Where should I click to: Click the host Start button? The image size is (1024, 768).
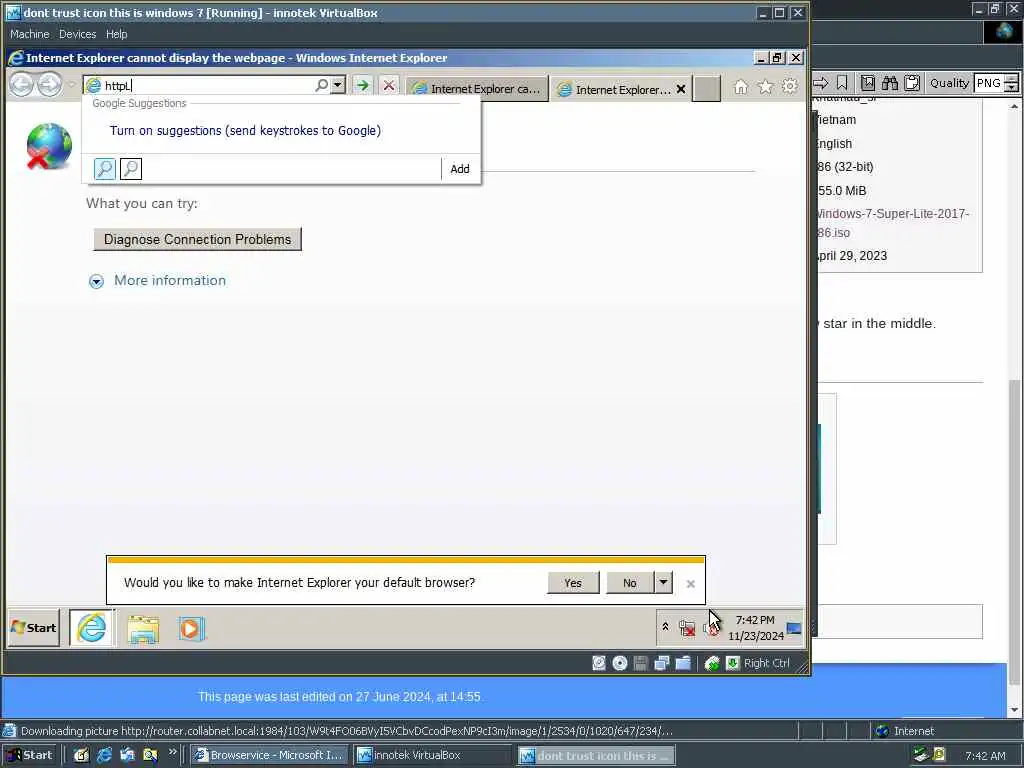[29, 756]
